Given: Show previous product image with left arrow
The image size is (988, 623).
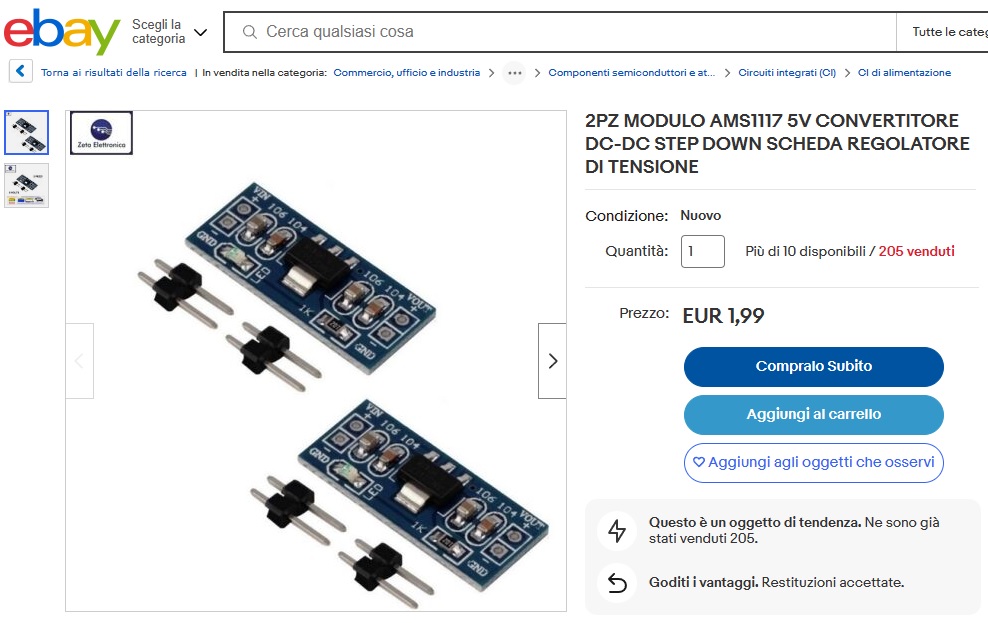Looking at the screenshot, I should click(79, 361).
